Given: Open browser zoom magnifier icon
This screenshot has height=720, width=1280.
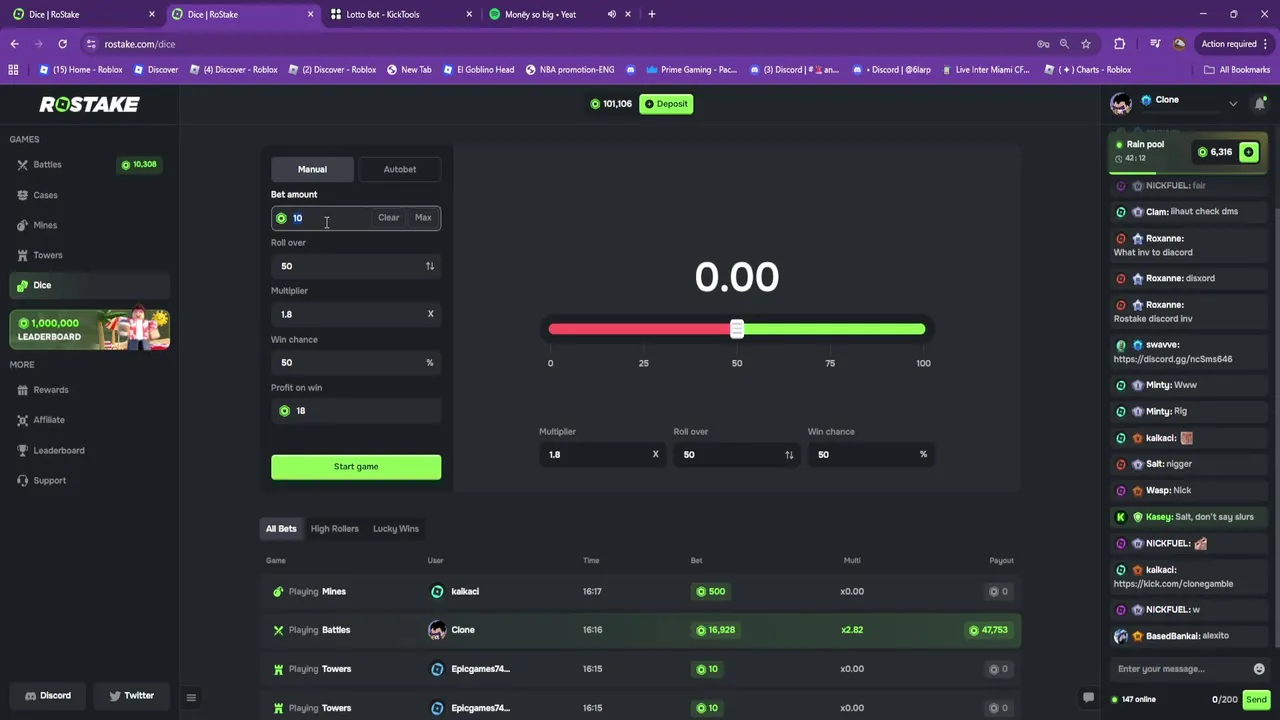Looking at the screenshot, I should click(1064, 44).
